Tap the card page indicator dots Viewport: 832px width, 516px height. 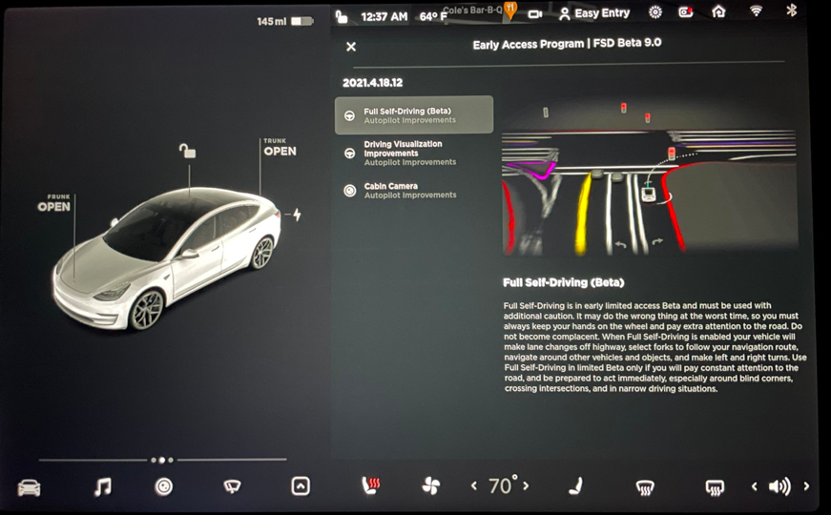coord(162,460)
